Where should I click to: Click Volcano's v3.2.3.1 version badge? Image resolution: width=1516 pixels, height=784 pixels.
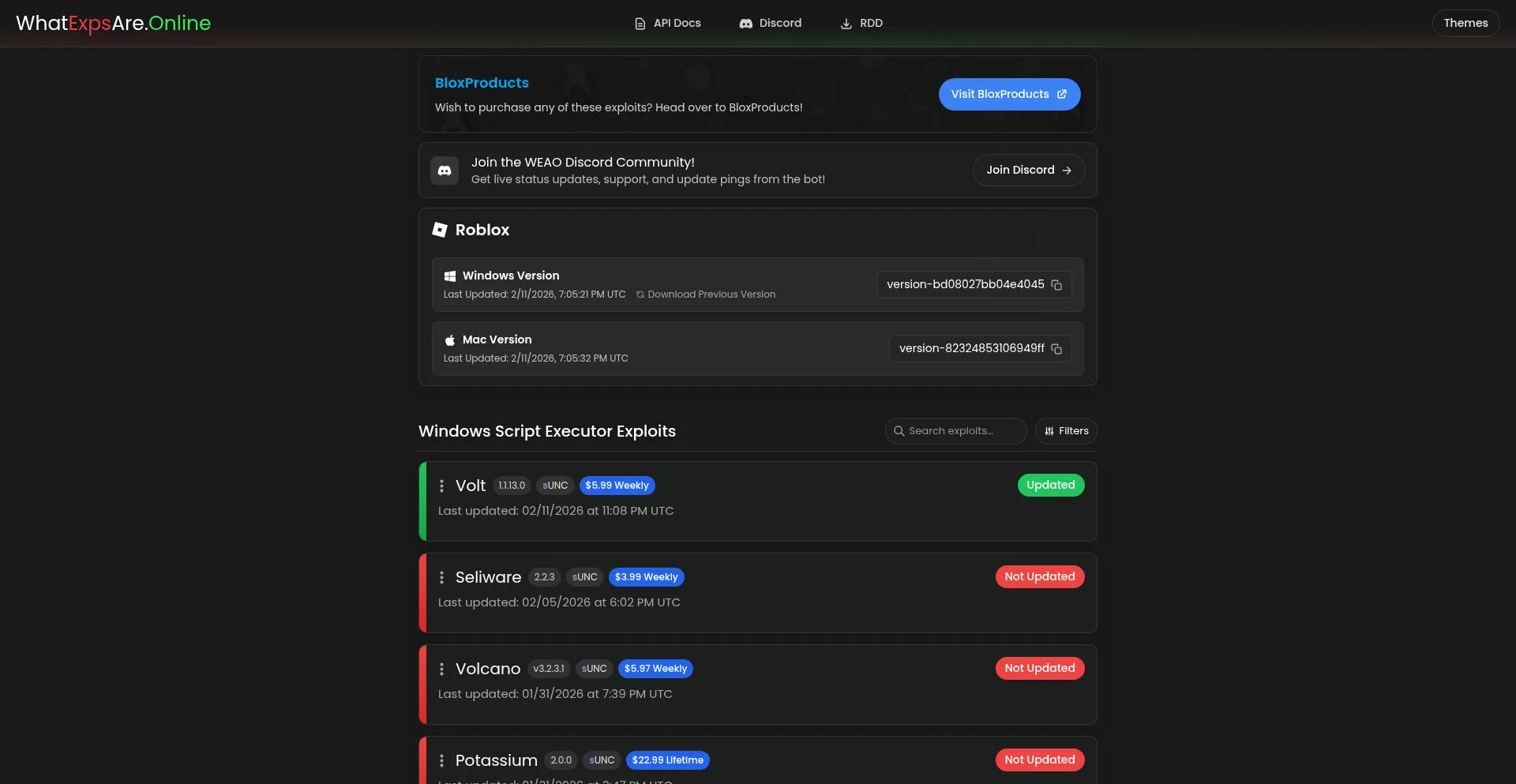click(549, 669)
